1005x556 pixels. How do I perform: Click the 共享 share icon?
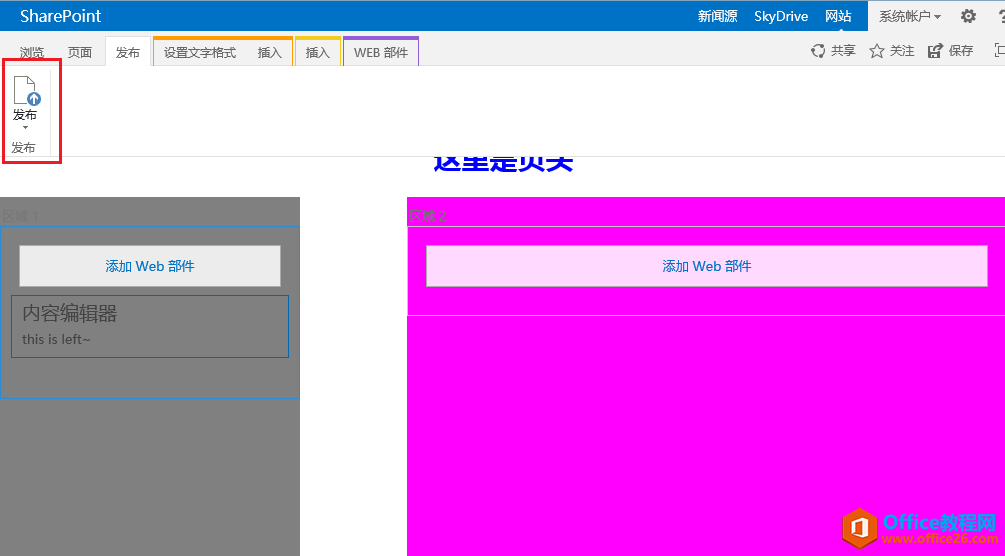[x=818, y=51]
